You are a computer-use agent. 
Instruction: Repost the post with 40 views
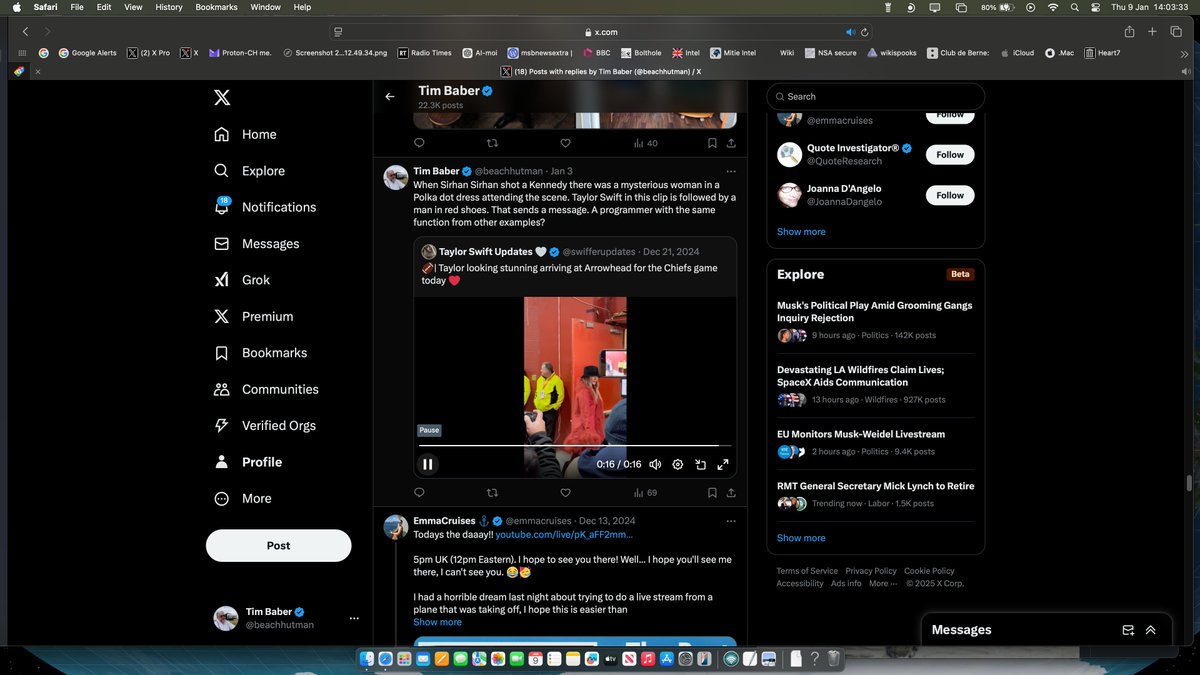tap(492, 143)
